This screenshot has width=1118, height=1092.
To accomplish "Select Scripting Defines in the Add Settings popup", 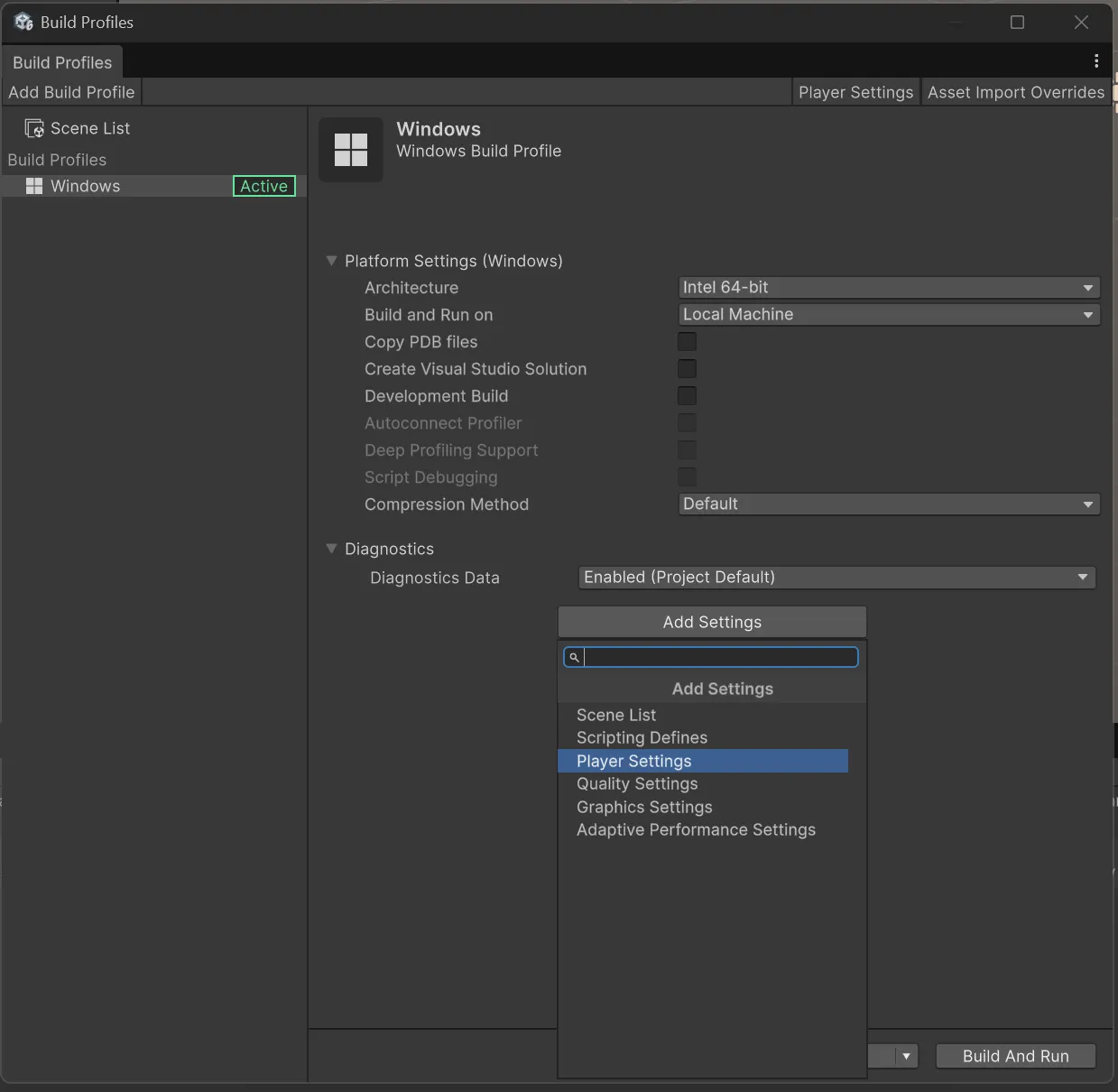I will click(642, 737).
